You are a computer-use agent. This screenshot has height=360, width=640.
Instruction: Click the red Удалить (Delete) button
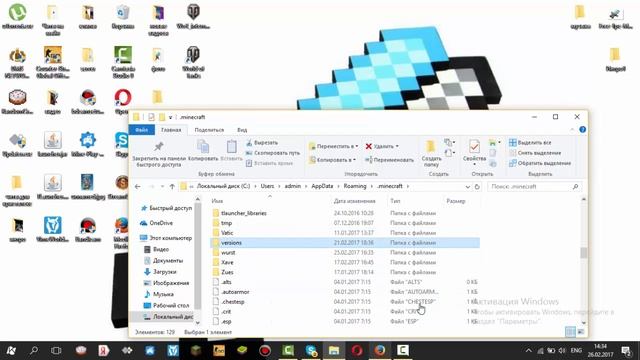pos(381,146)
